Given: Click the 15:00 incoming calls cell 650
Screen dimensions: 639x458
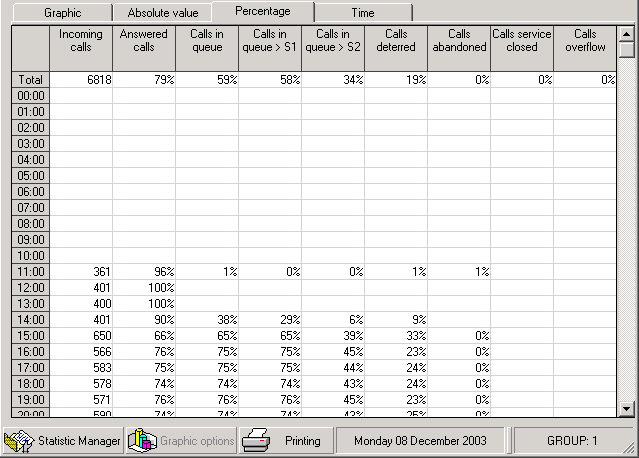Looking at the screenshot, I should click(x=81, y=335).
